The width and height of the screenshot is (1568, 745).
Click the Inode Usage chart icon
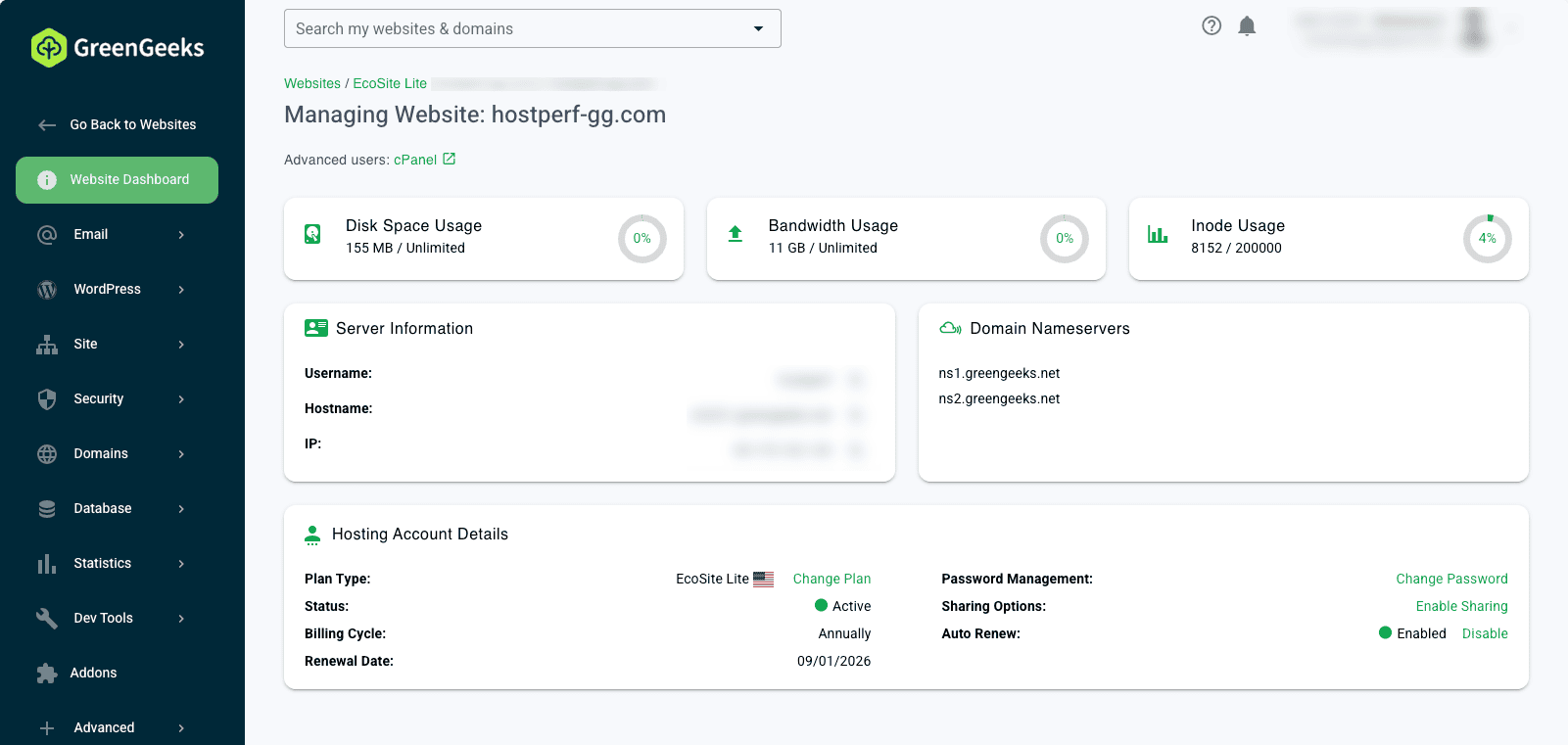pos(1158,234)
